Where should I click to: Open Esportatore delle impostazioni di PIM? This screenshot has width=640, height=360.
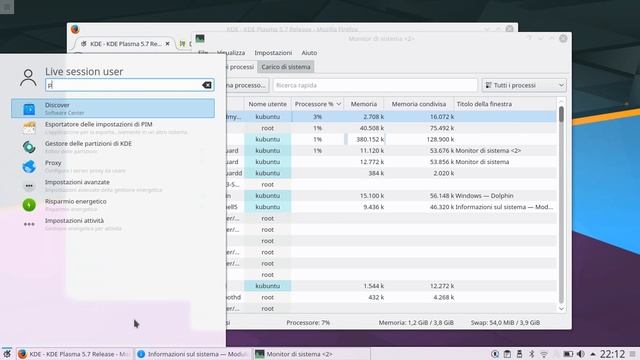click(x=113, y=128)
